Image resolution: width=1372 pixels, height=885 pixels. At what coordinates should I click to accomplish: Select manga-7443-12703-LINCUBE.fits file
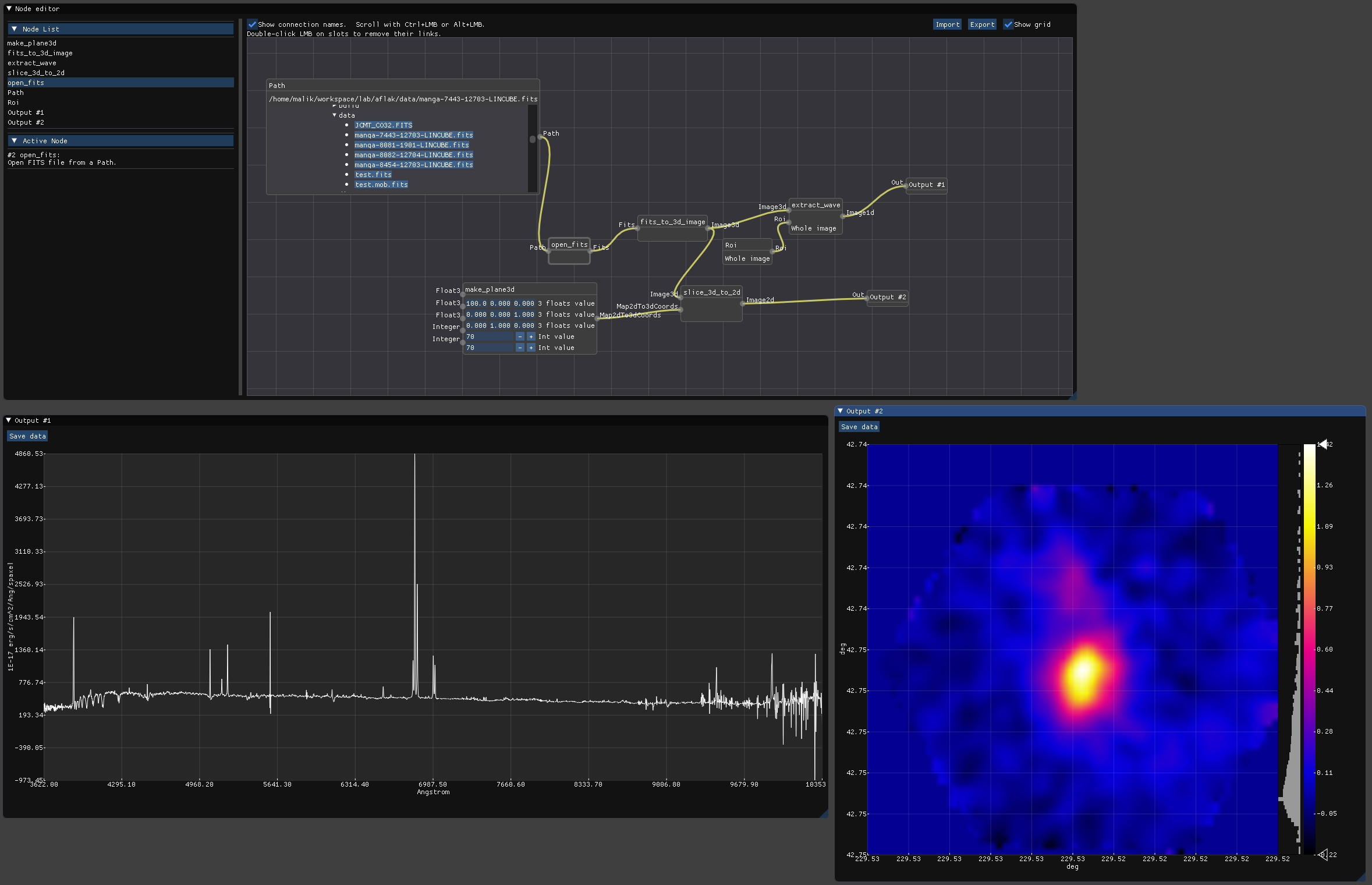pyautogui.click(x=412, y=135)
